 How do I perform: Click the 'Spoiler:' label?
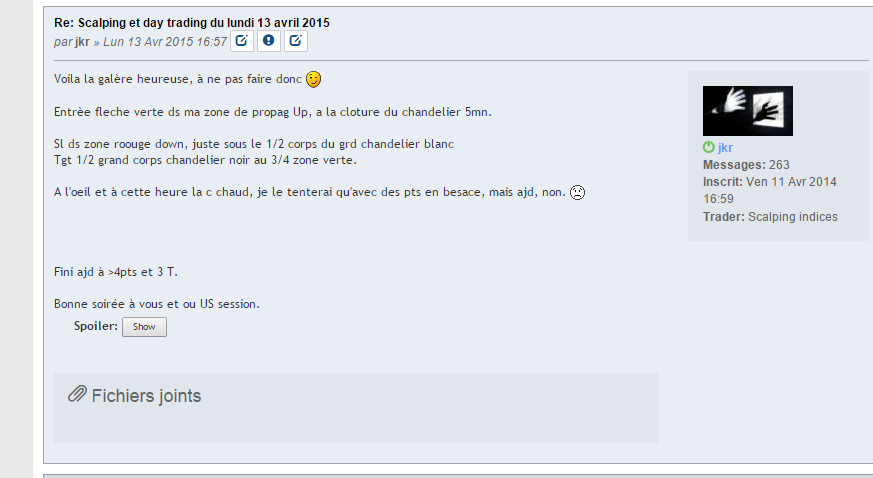click(x=96, y=326)
